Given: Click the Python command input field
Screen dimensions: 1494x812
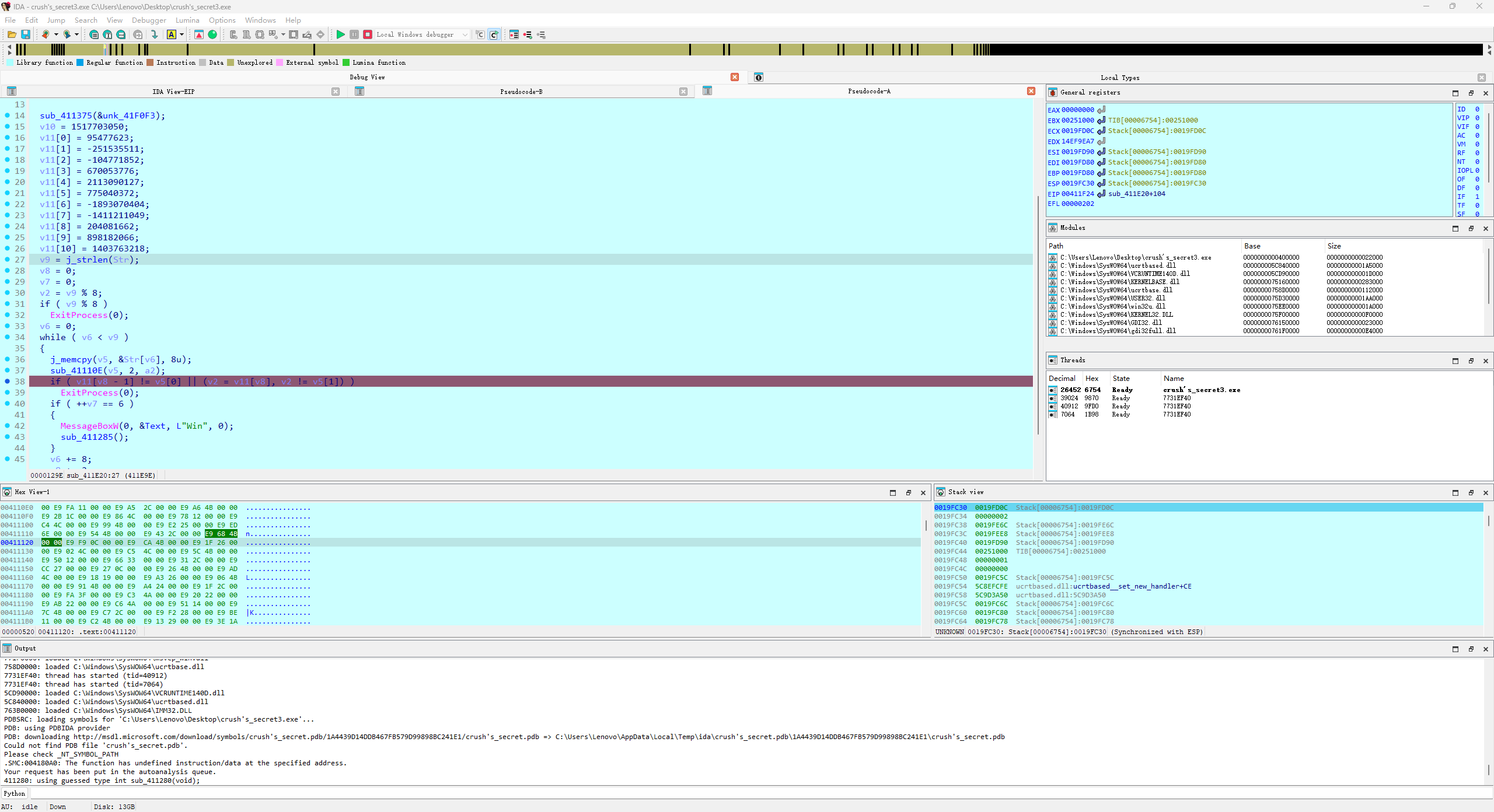Looking at the screenshot, I should tap(761, 793).
